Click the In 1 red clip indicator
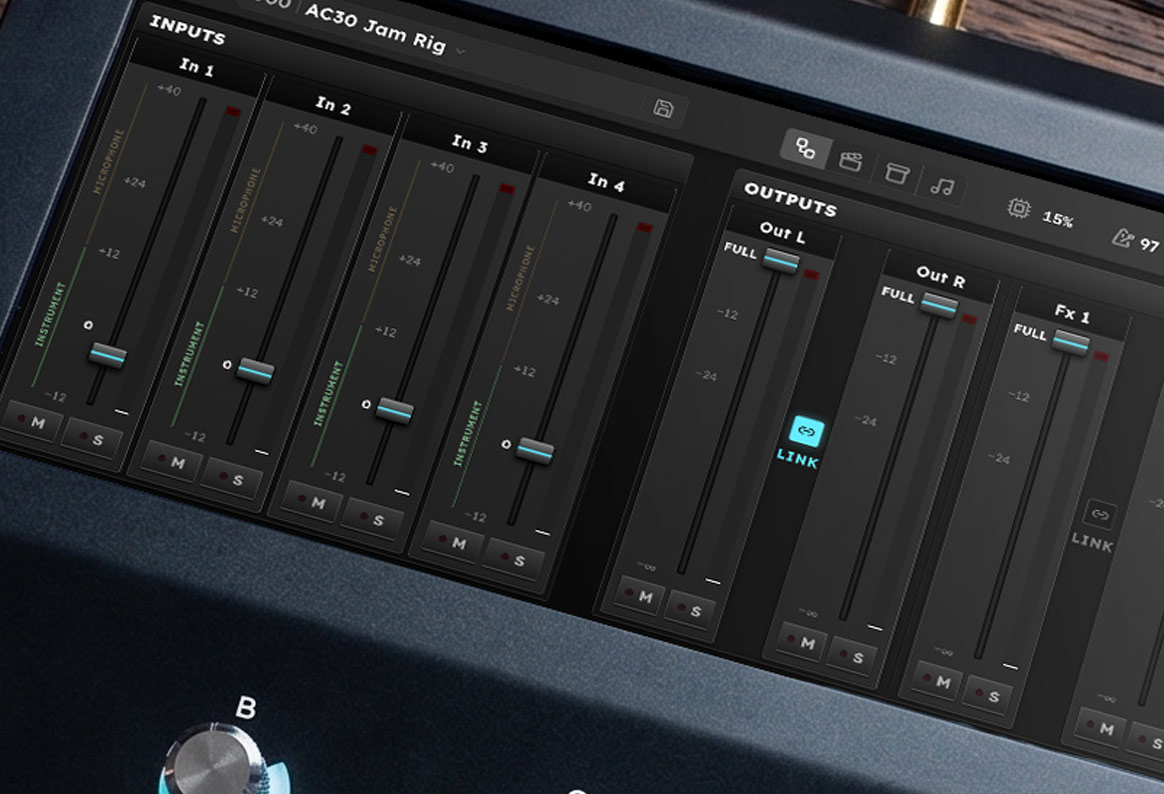1164x794 pixels. coord(233,111)
